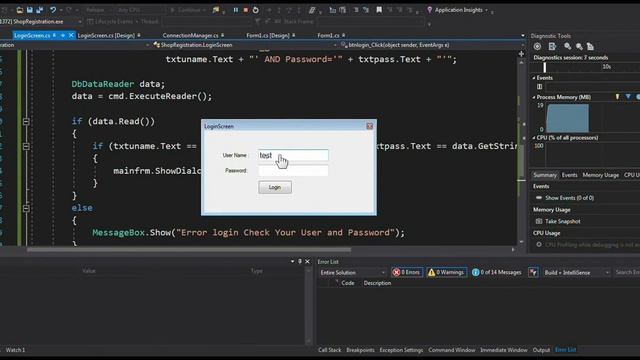This screenshot has height=360, width=640.
Task: Open Call Stack bottom tab
Action: pyautogui.click(x=329, y=350)
